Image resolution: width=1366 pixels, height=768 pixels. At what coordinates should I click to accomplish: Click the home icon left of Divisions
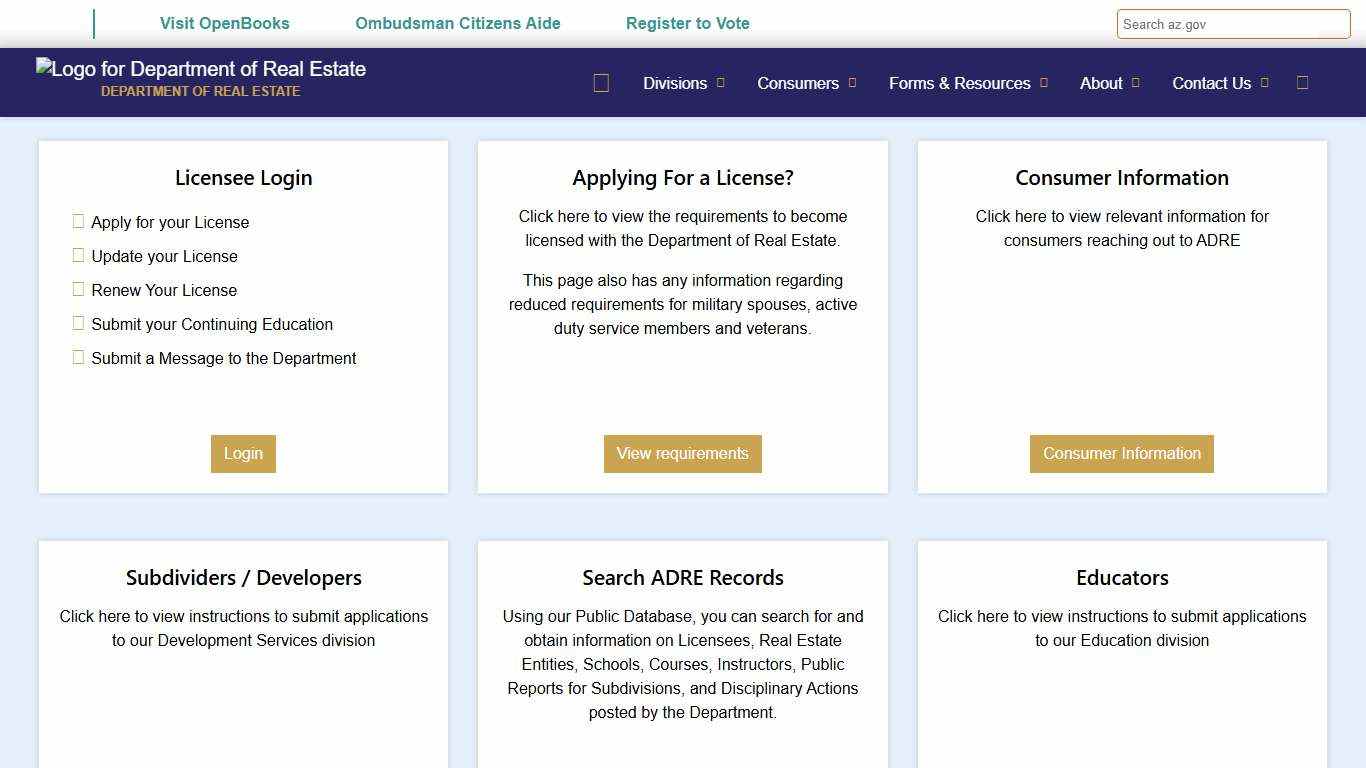point(601,83)
